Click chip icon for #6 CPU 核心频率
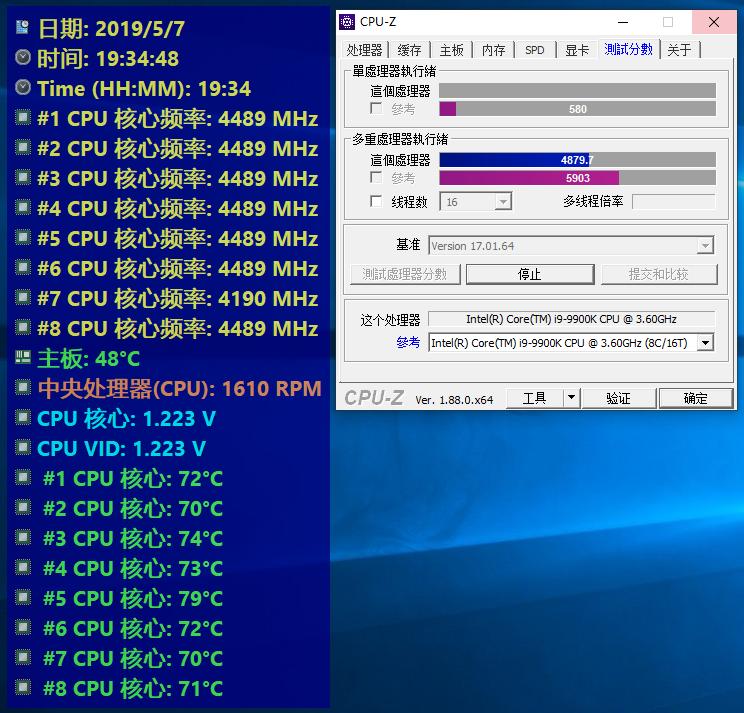This screenshot has width=744, height=713. pyautogui.click(x=23, y=267)
